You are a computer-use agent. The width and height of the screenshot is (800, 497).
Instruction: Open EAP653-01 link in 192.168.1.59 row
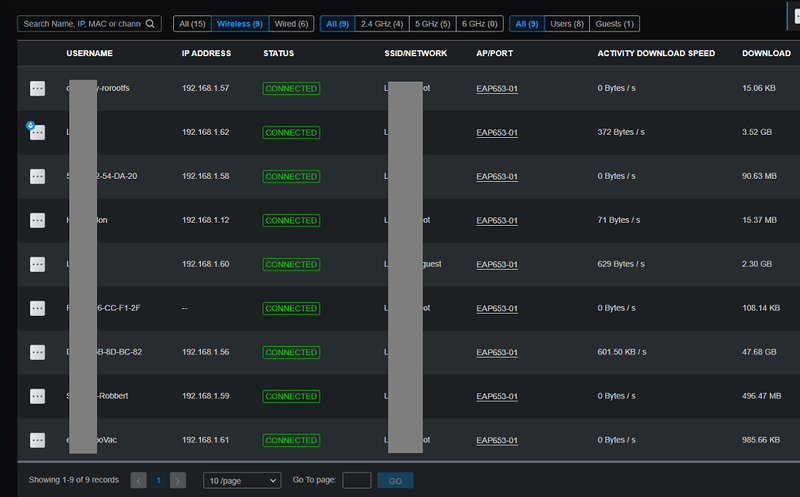coord(497,396)
